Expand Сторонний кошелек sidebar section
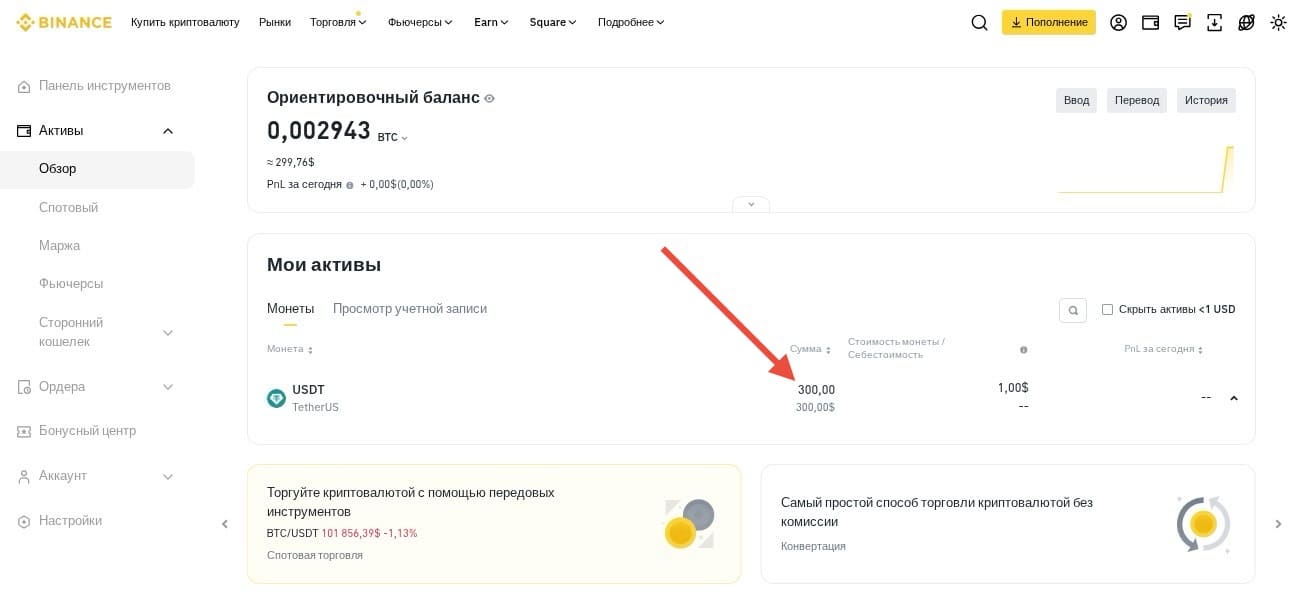 pyautogui.click(x=168, y=333)
